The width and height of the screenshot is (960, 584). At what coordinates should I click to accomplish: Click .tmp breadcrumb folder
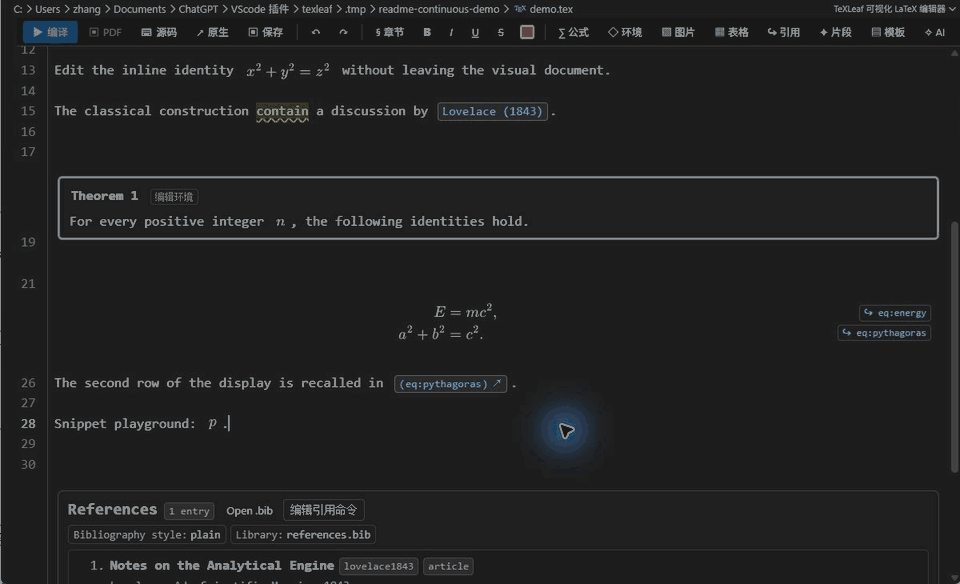click(355, 9)
